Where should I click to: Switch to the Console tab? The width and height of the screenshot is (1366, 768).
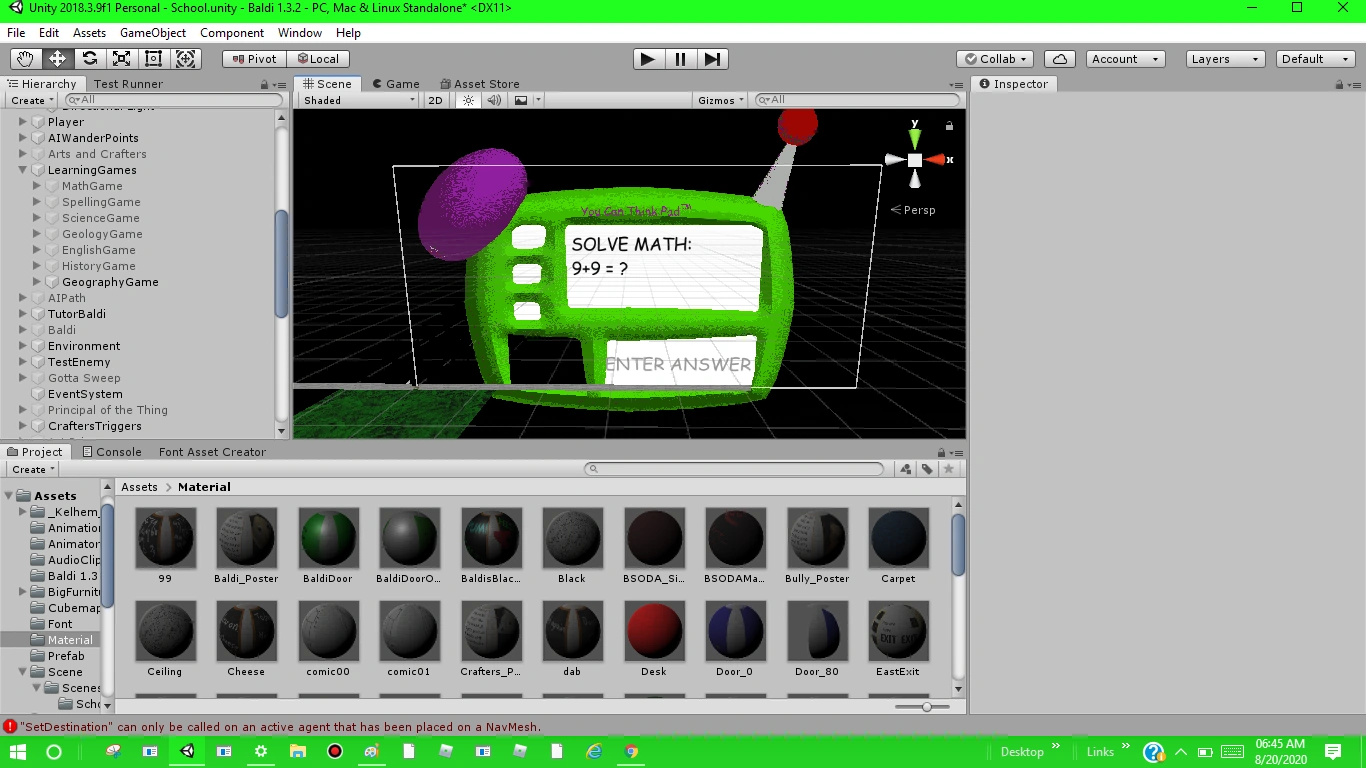click(x=112, y=452)
